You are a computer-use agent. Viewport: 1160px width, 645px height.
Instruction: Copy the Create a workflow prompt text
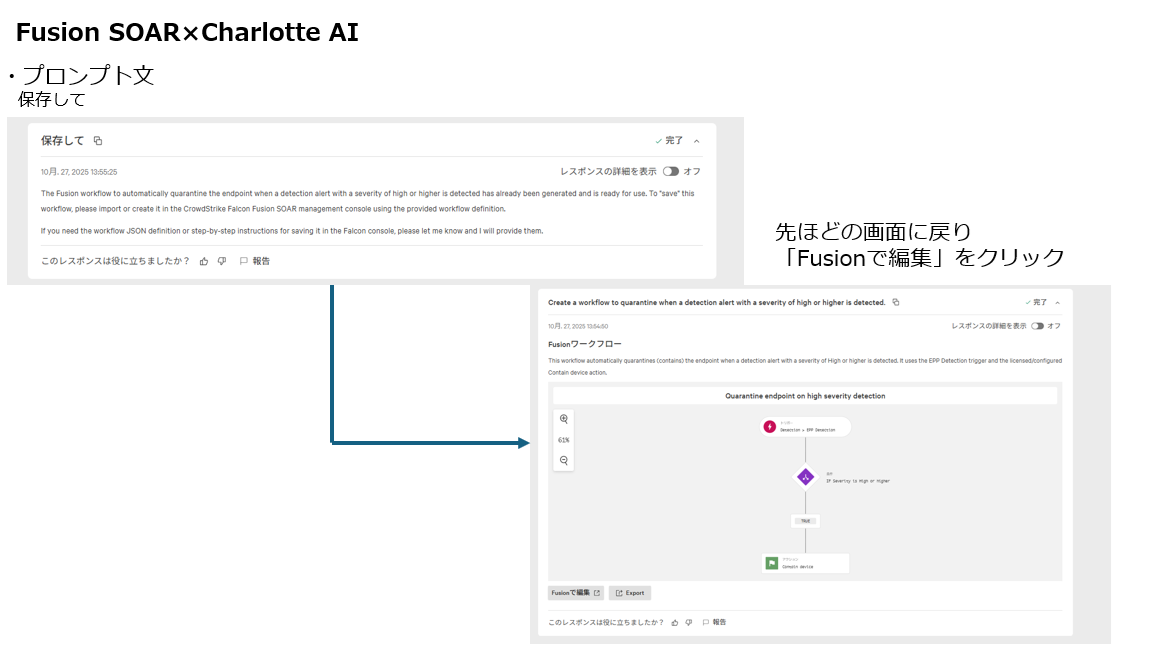coord(896,302)
